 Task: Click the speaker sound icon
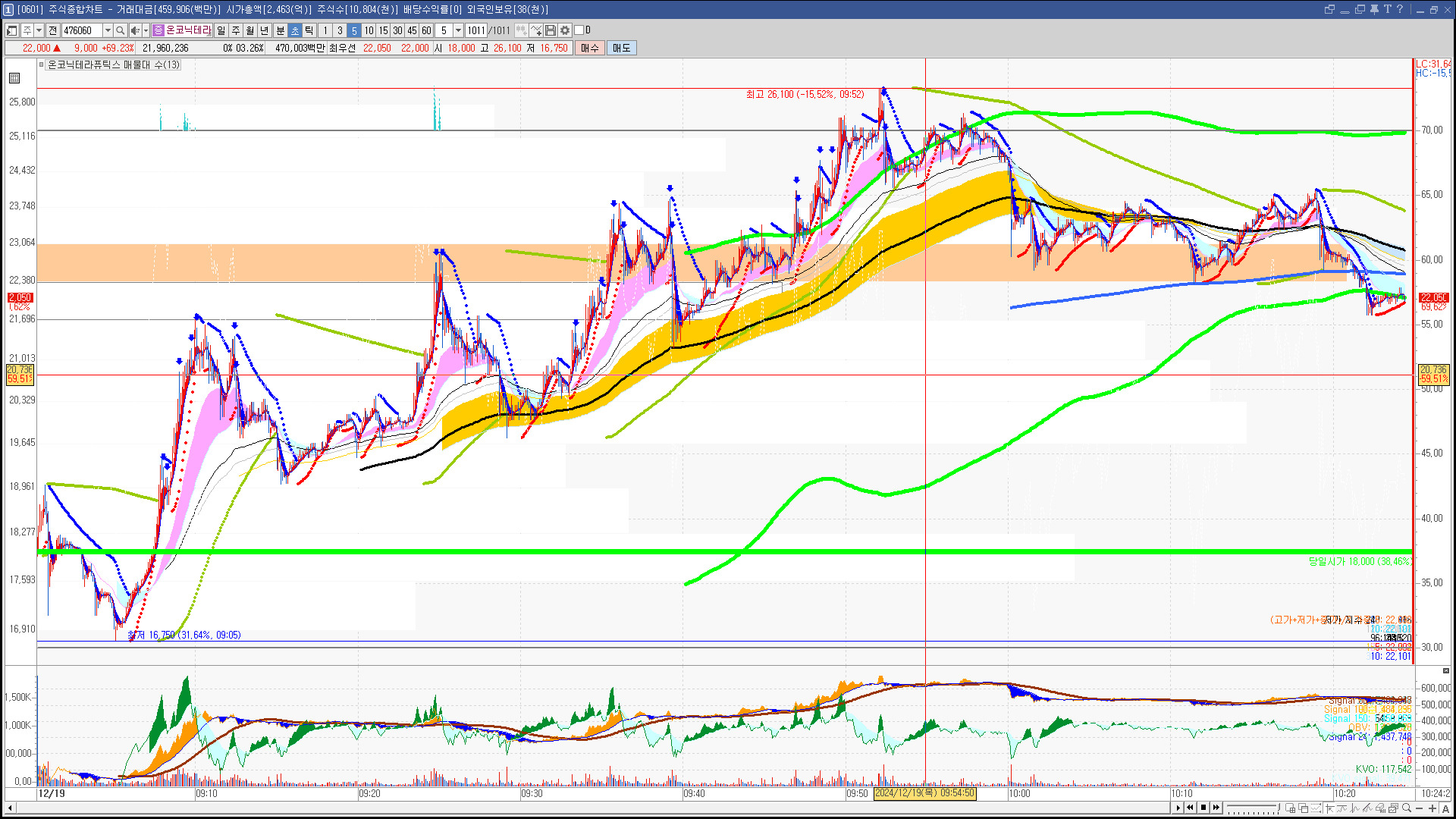tap(134, 30)
